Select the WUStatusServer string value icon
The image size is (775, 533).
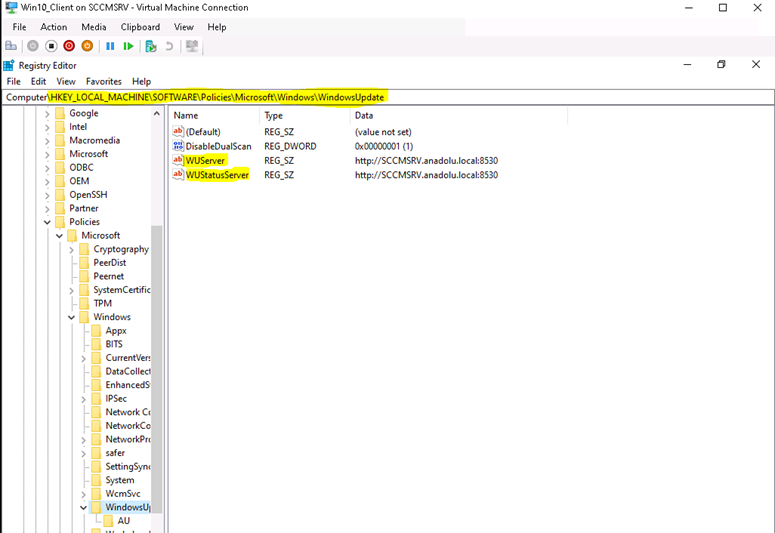click(178, 175)
